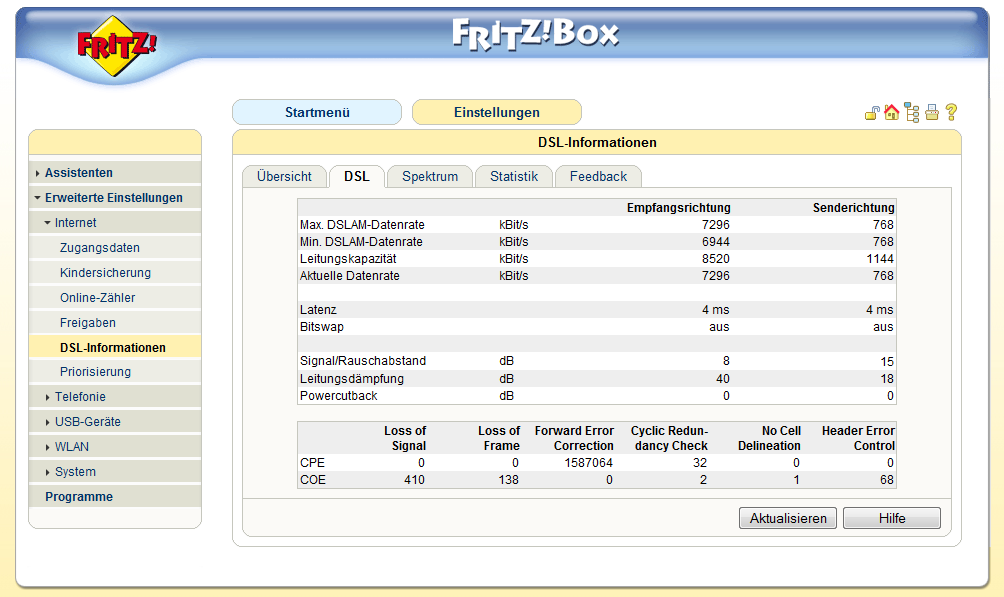The height and width of the screenshot is (597, 1004).
Task: Click the value 6944 for Min. DSLAM-Datenrate
Action: 716,242
